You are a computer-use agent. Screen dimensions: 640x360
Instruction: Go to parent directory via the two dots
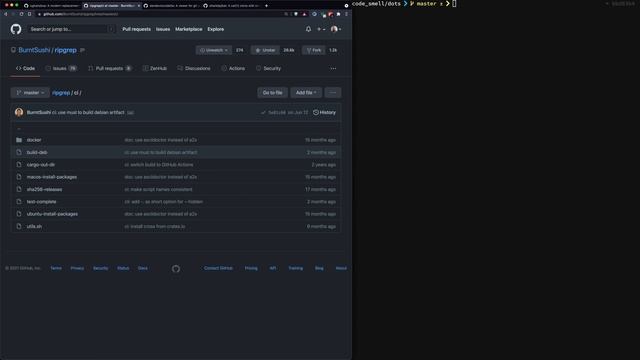pos(19,128)
